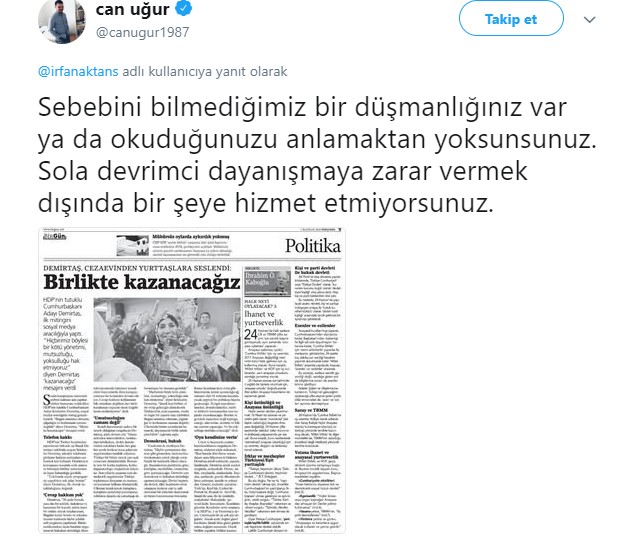Click 'adlı kullanıcıya yanıt olarak' reply context text

coord(204,71)
